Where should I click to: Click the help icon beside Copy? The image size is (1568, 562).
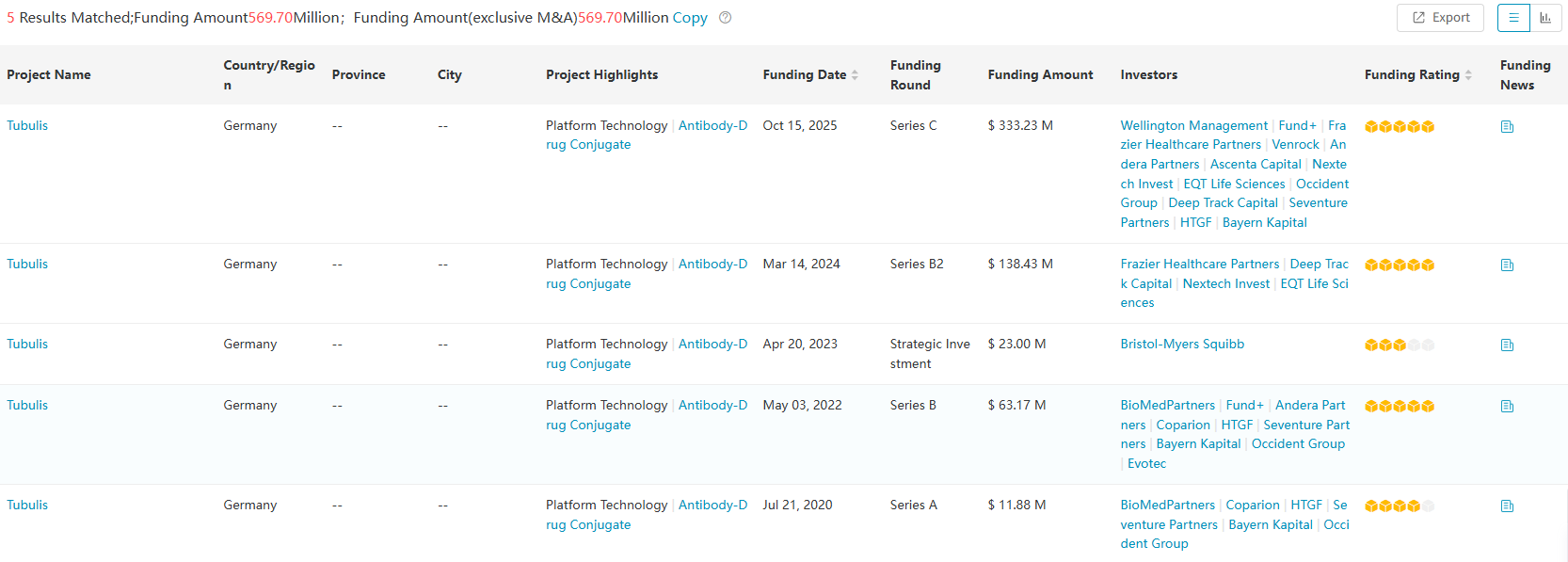tap(725, 17)
